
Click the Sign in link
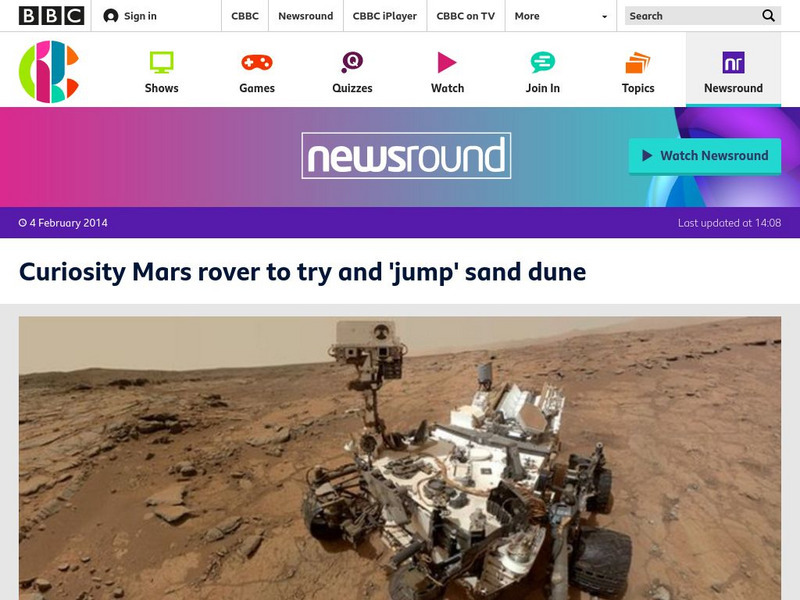[x=140, y=16]
